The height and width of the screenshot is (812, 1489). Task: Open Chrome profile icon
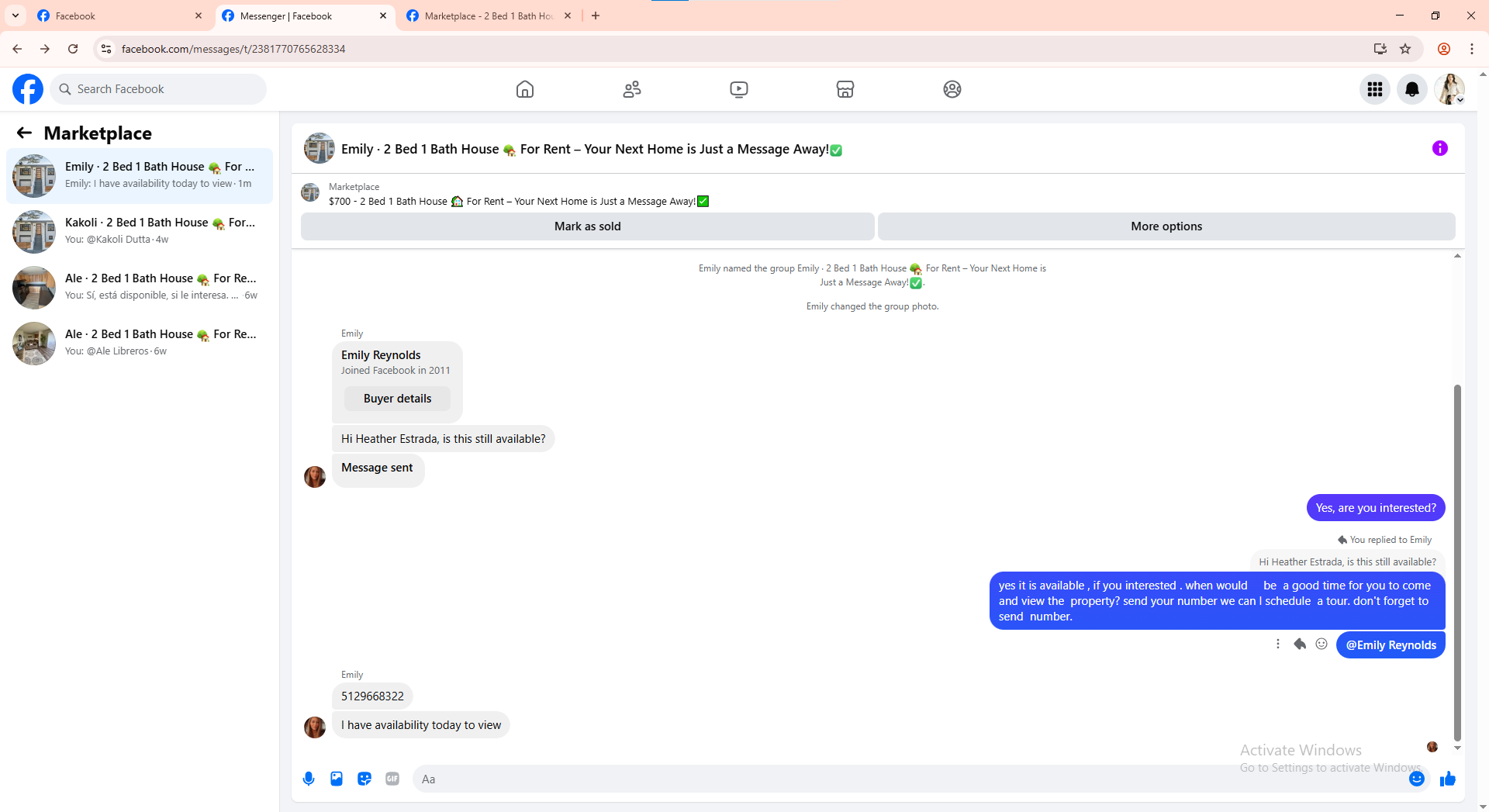1444,49
